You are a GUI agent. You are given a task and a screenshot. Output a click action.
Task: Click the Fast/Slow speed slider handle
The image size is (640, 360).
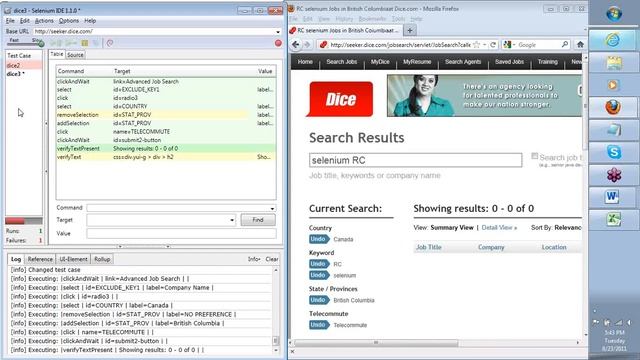click(41, 44)
